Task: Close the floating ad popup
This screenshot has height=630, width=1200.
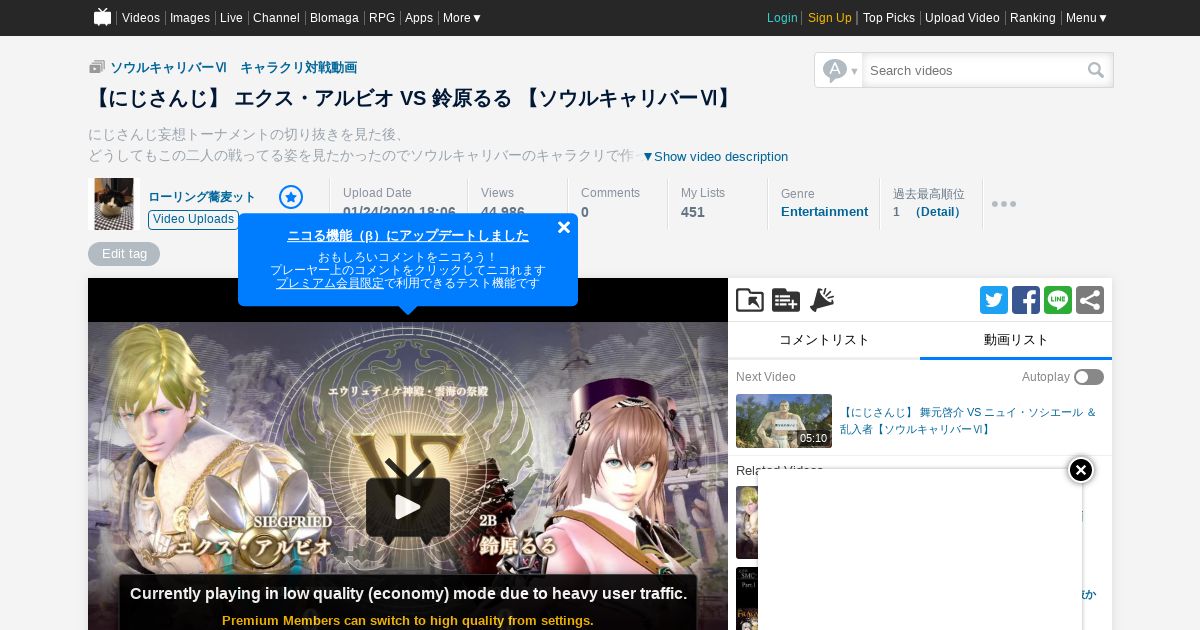Action: click(1081, 470)
